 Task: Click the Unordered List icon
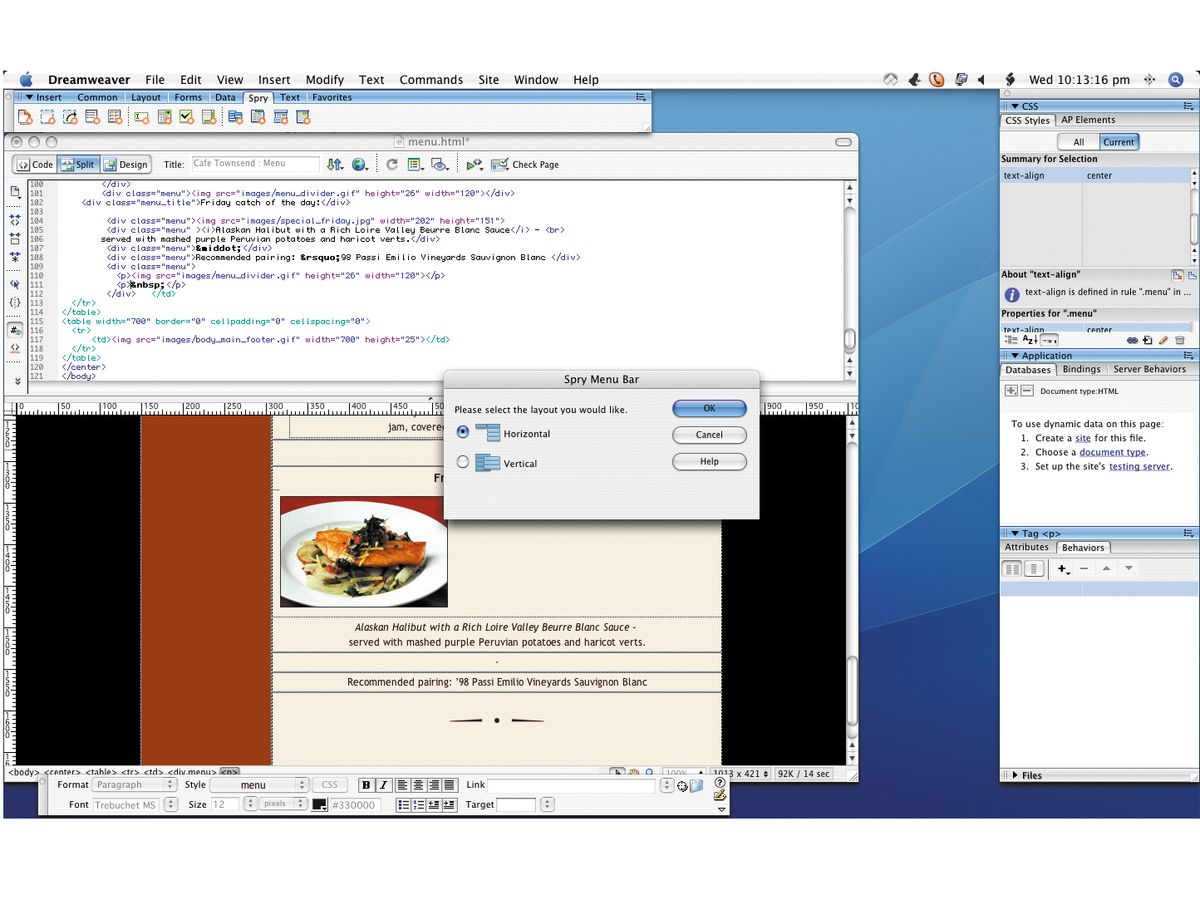point(403,805)
